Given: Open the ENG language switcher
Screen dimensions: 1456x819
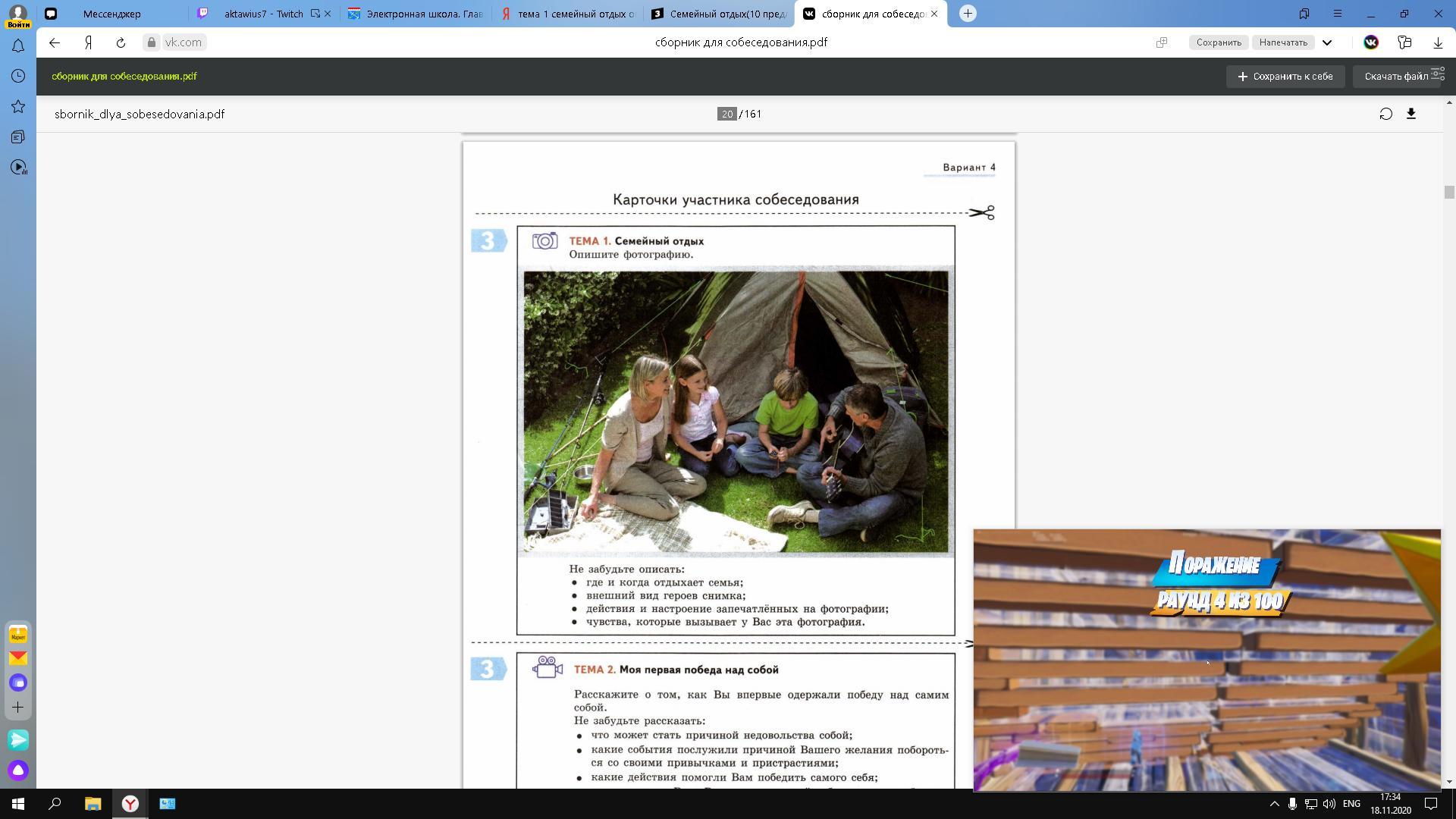Looking at the screenshot, I should pos(1351,804).
